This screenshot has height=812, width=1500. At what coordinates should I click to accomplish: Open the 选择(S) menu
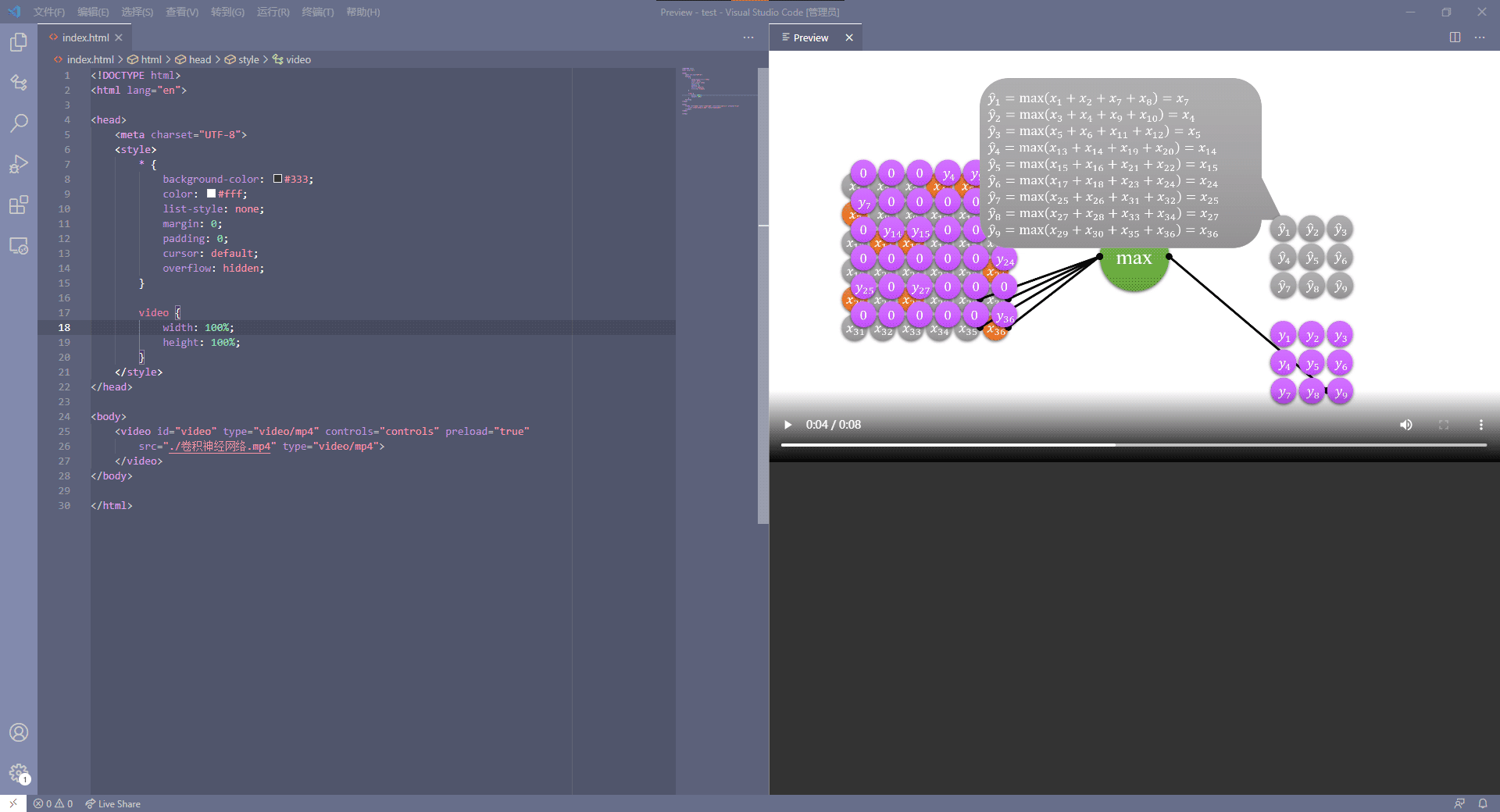coord(137,12)
